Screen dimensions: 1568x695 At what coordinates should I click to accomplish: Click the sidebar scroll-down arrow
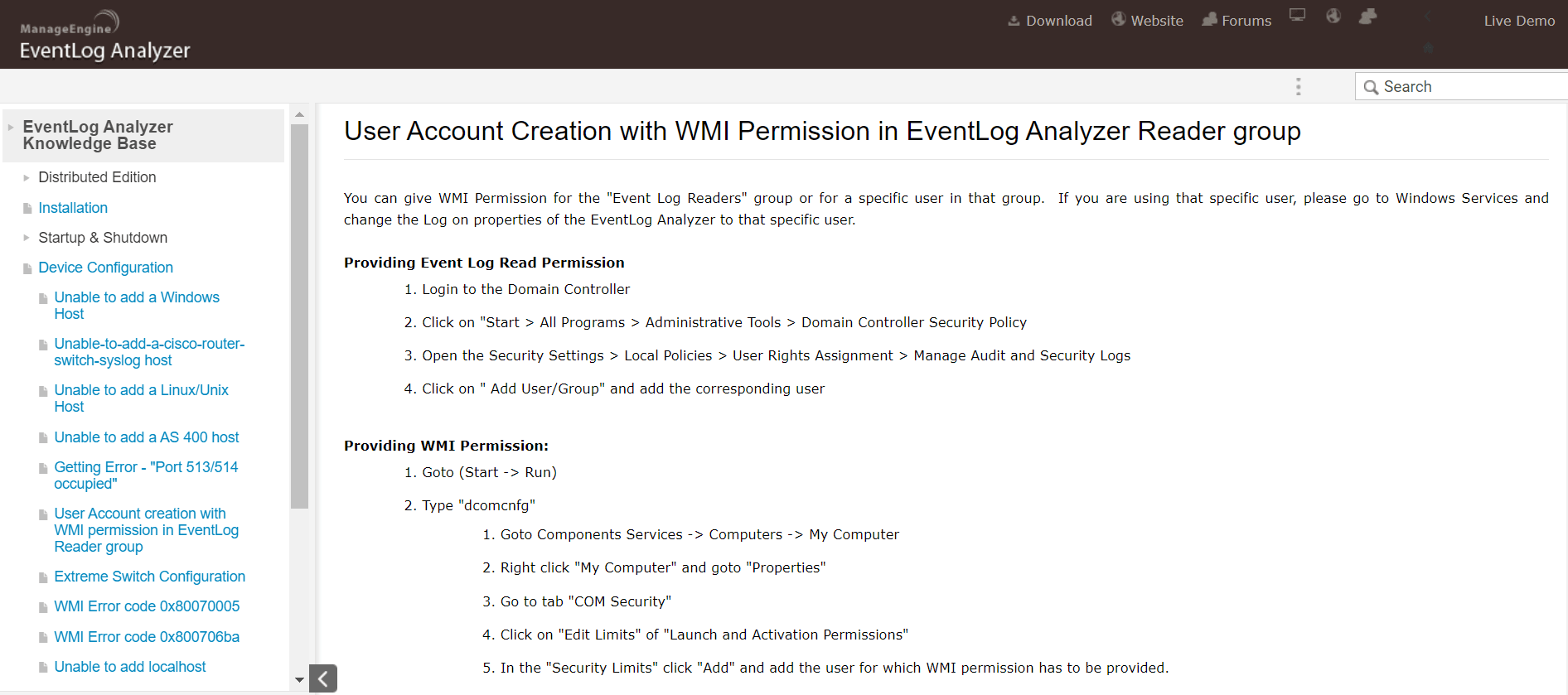tap(299, 680)
